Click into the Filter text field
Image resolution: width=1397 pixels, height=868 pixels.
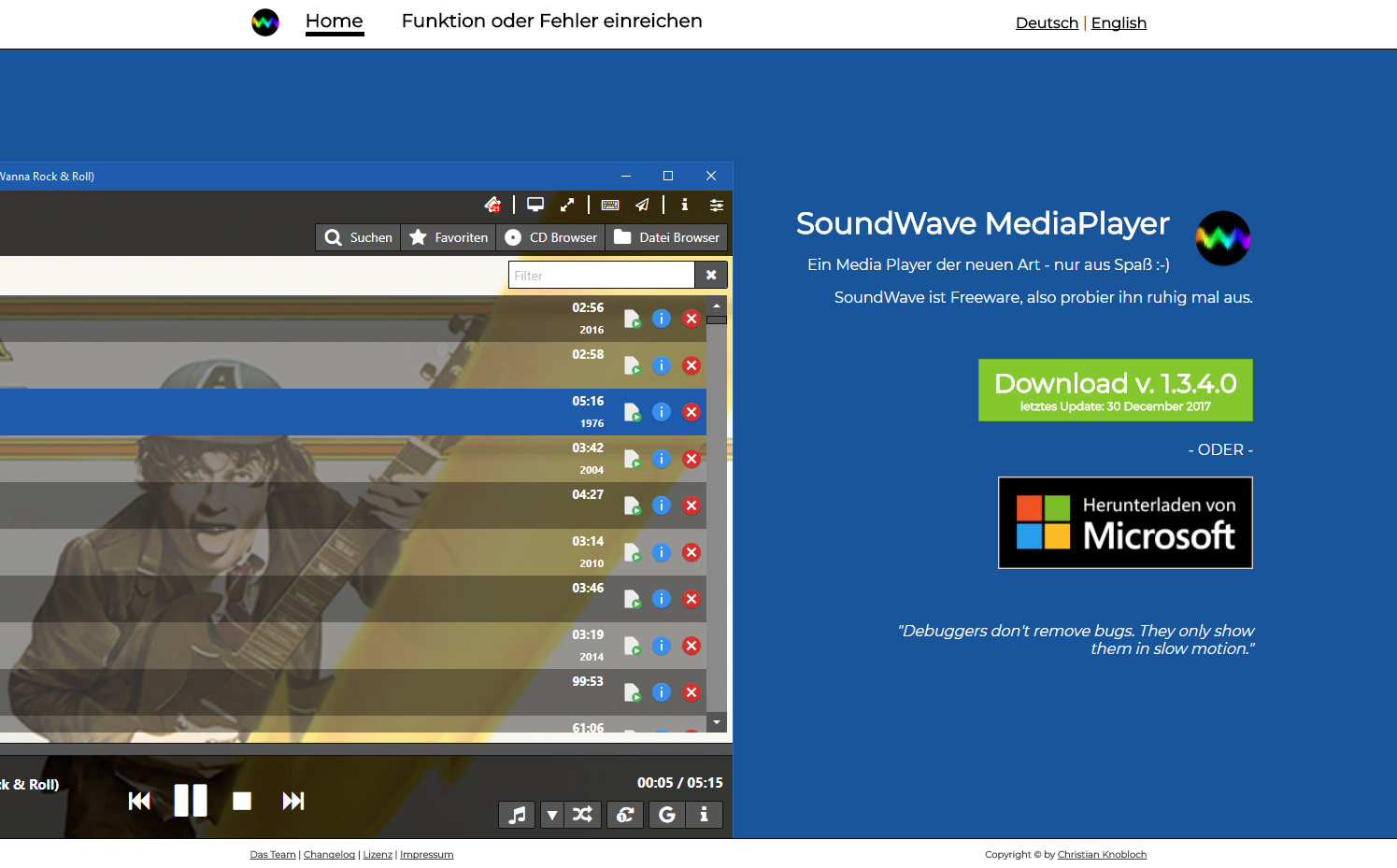coord(602,275)
